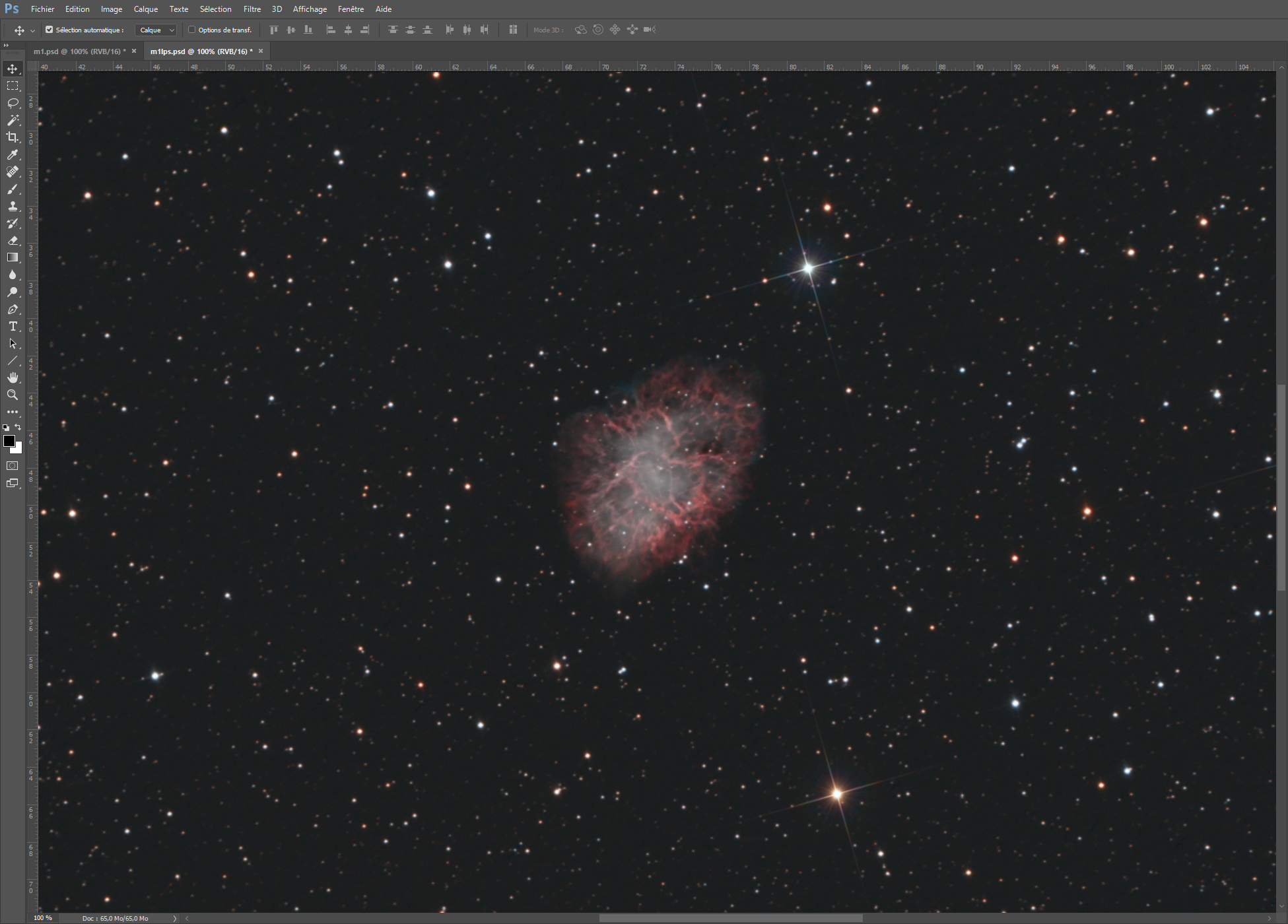Open the Calque auto-select dropdown
Viewport: 1288px width, 924px height.
[x=156, y=30]
